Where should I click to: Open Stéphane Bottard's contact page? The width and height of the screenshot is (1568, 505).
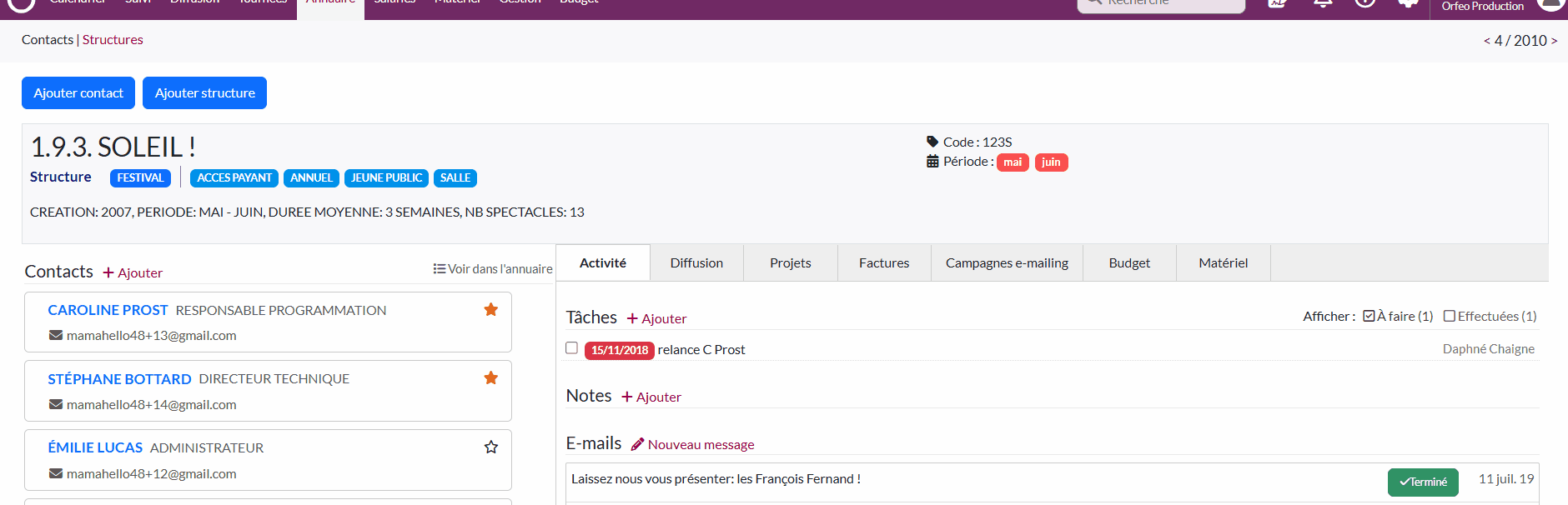[119, 379]
